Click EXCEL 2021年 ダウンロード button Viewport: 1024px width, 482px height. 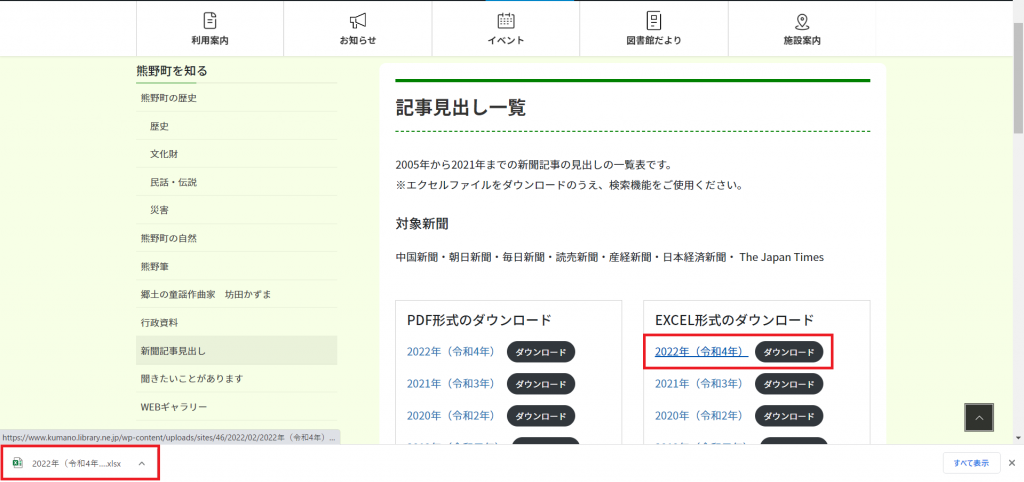[789, 384]
